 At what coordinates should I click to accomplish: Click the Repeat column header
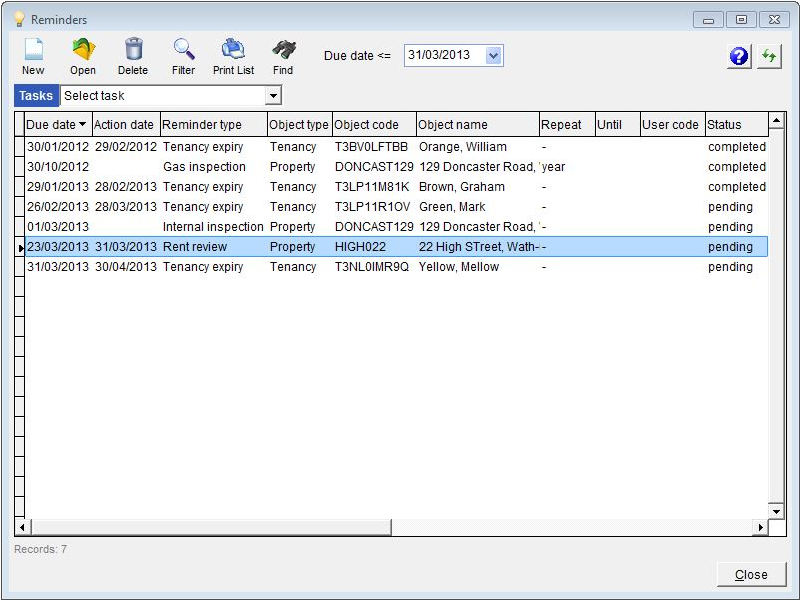pos(567,124)
